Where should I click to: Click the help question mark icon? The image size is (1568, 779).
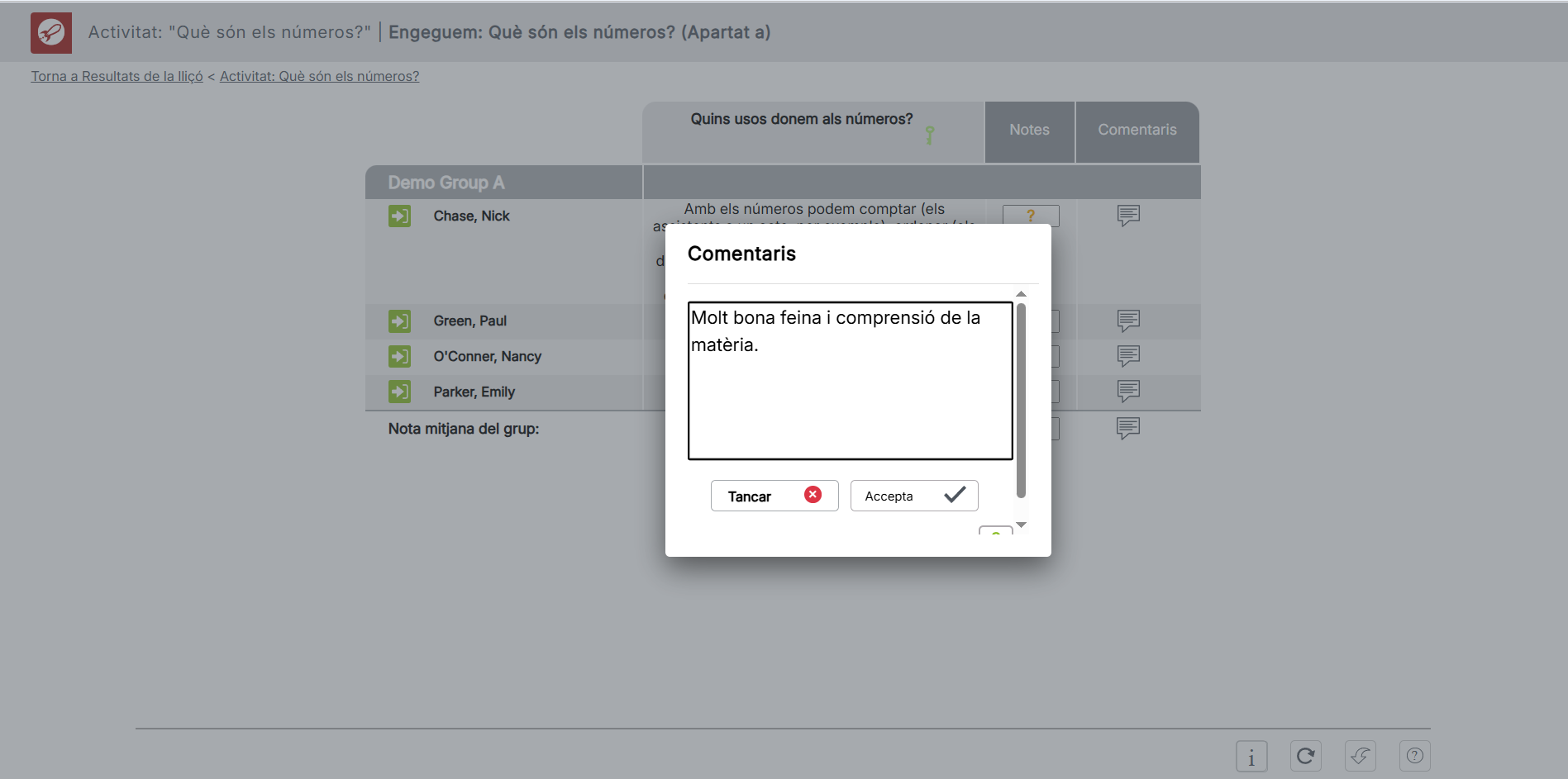click(1414, 756)
